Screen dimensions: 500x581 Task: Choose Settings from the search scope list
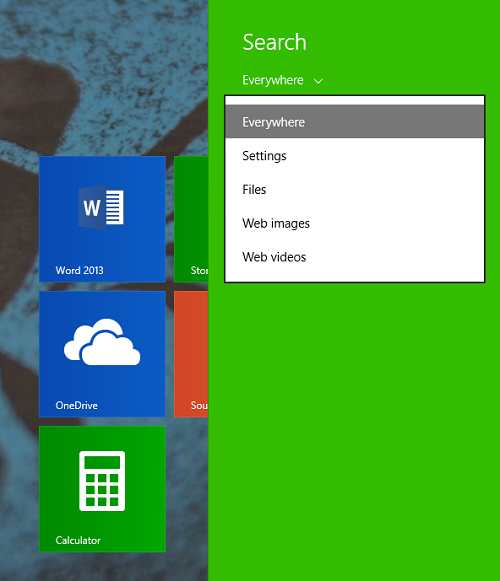[x=355, y=156]
